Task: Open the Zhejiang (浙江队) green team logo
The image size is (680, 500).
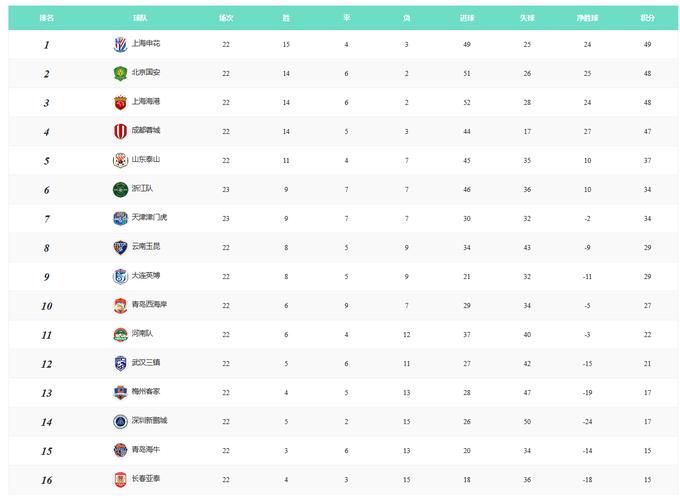Action: click(120, 189)
